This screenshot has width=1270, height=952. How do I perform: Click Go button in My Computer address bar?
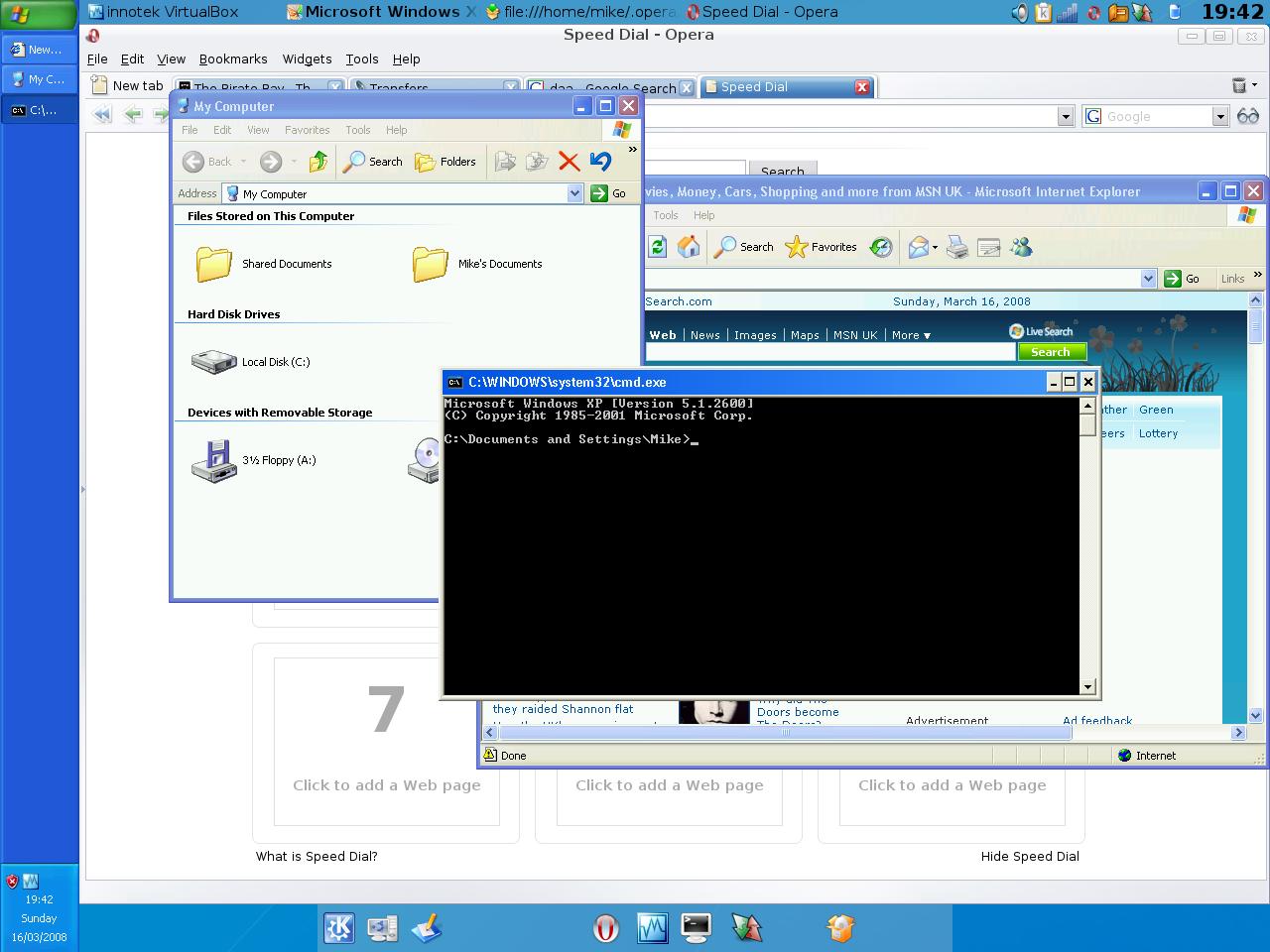click(x=609, y=193)
